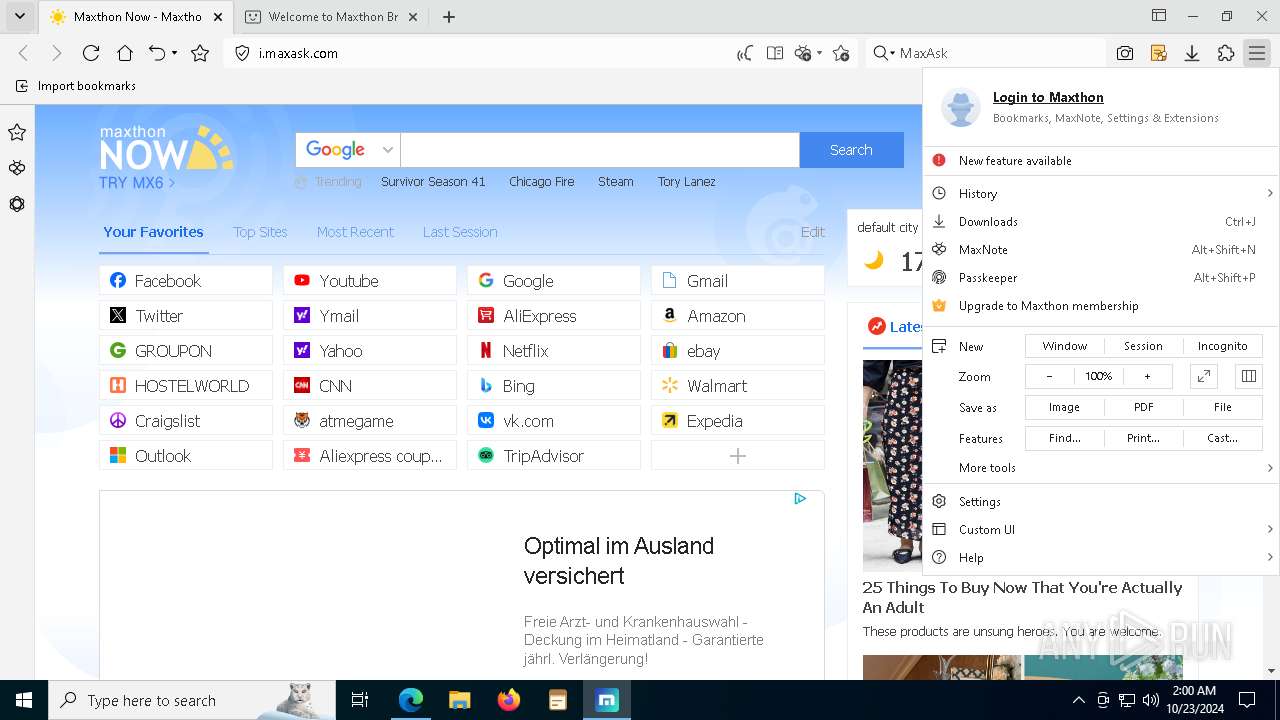Open Settings from the menu

tap(1101, 502)
